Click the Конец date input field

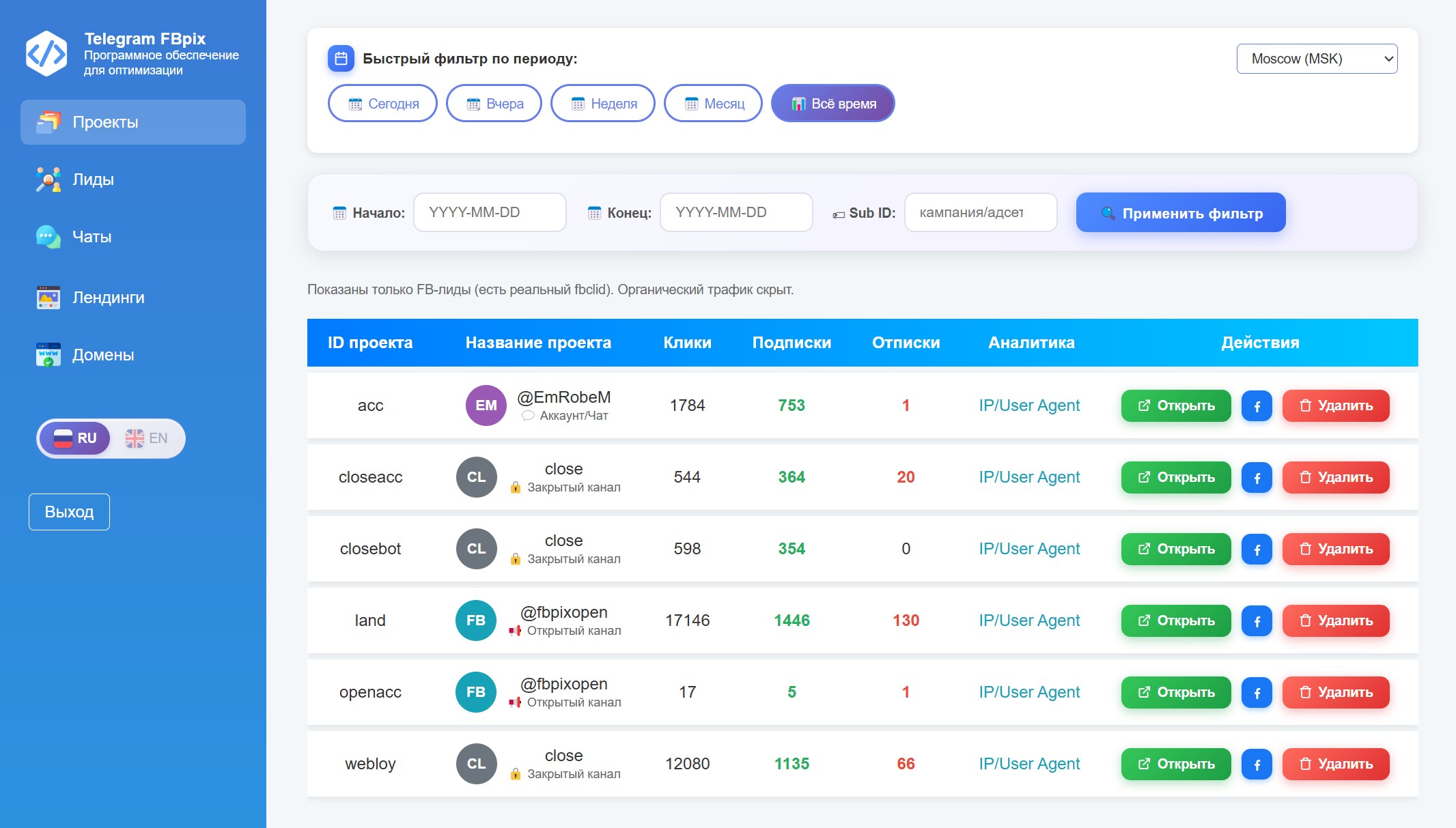click(x=736, y=212)
